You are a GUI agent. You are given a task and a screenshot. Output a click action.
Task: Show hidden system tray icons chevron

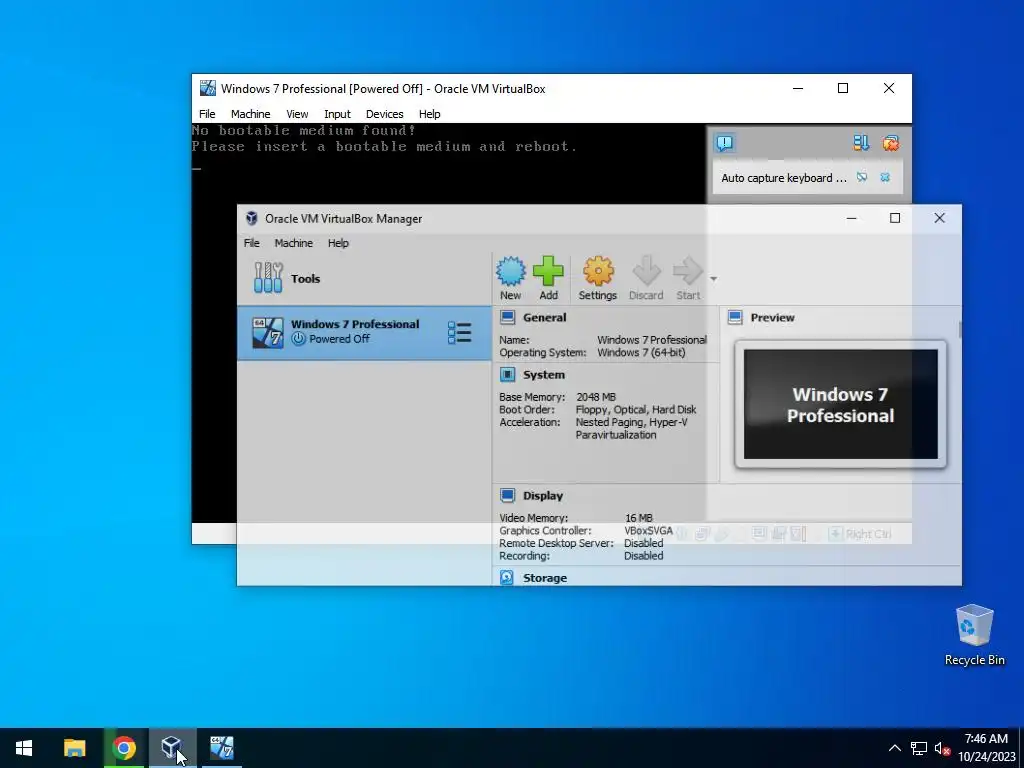[x=895, y=748]
